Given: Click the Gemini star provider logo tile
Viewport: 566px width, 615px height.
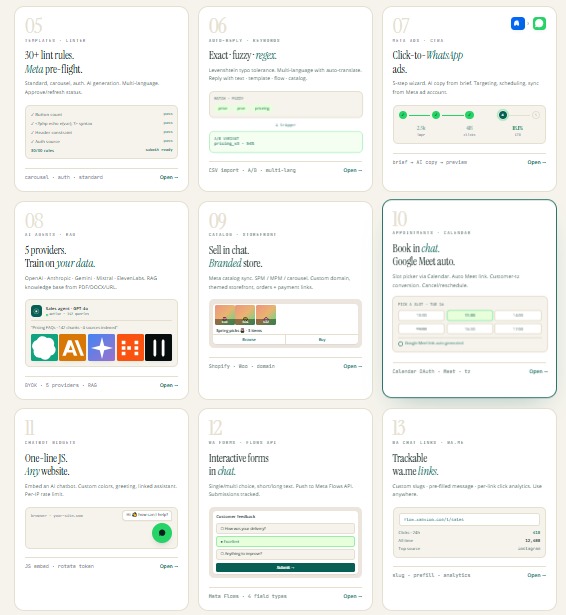Looking at the screenshot, I should point(102,348).
